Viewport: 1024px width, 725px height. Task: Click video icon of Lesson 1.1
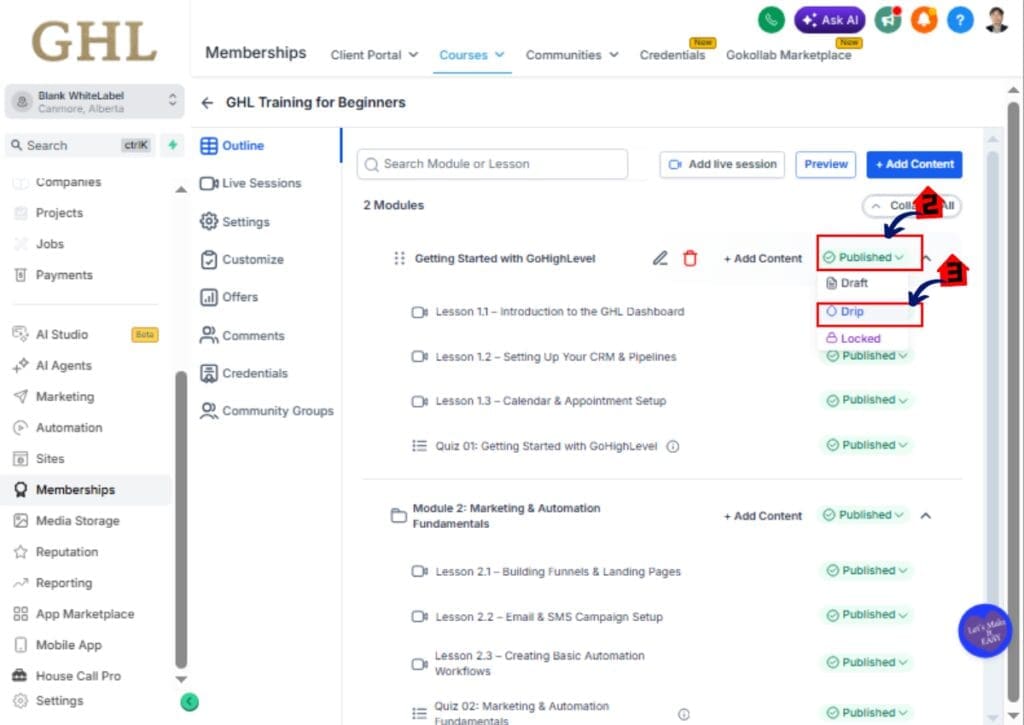click(x=419, y=312)
